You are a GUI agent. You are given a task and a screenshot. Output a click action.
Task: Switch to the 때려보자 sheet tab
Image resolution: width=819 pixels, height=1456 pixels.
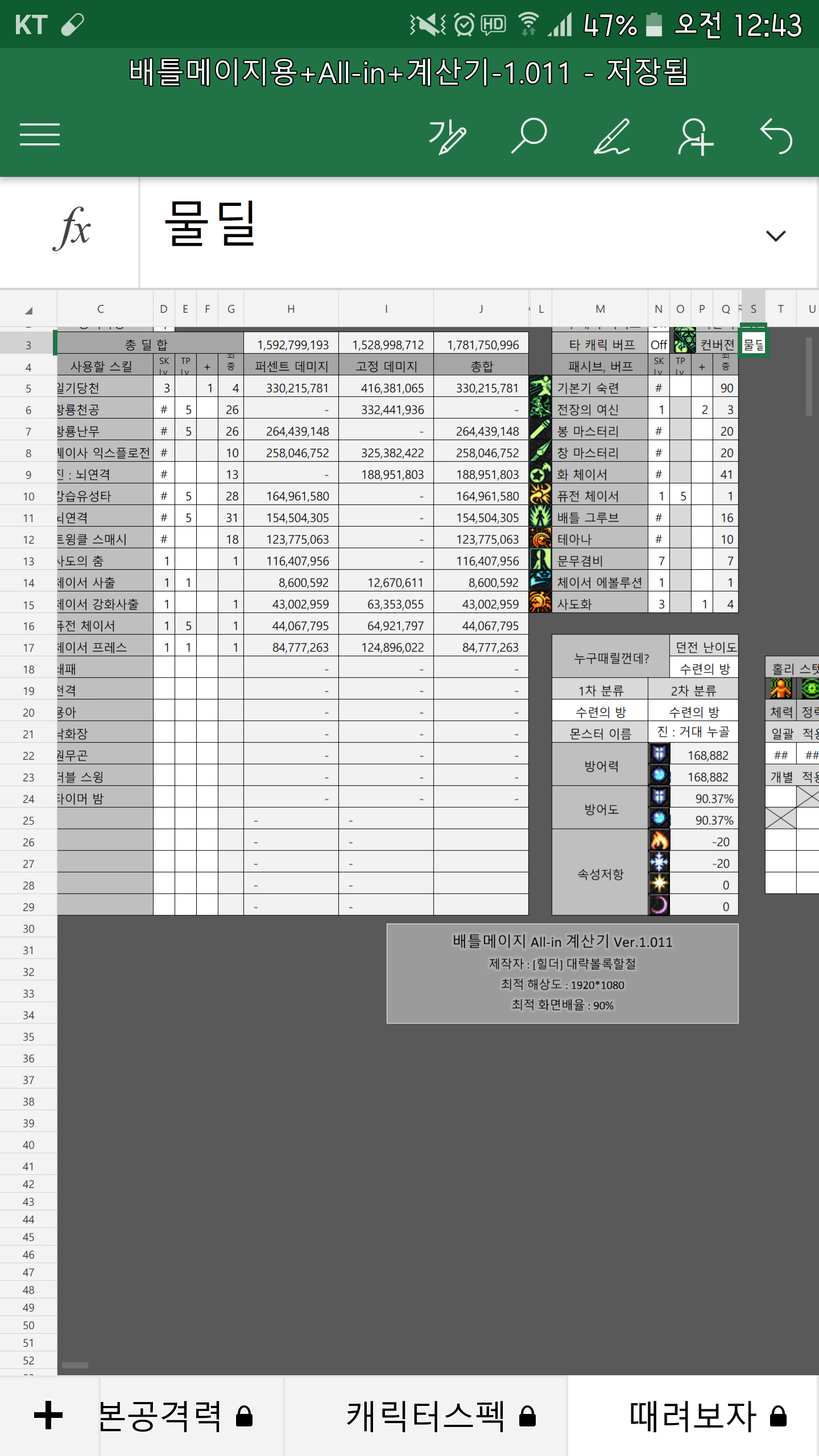pyautogui.click(x=693, y=1416)
